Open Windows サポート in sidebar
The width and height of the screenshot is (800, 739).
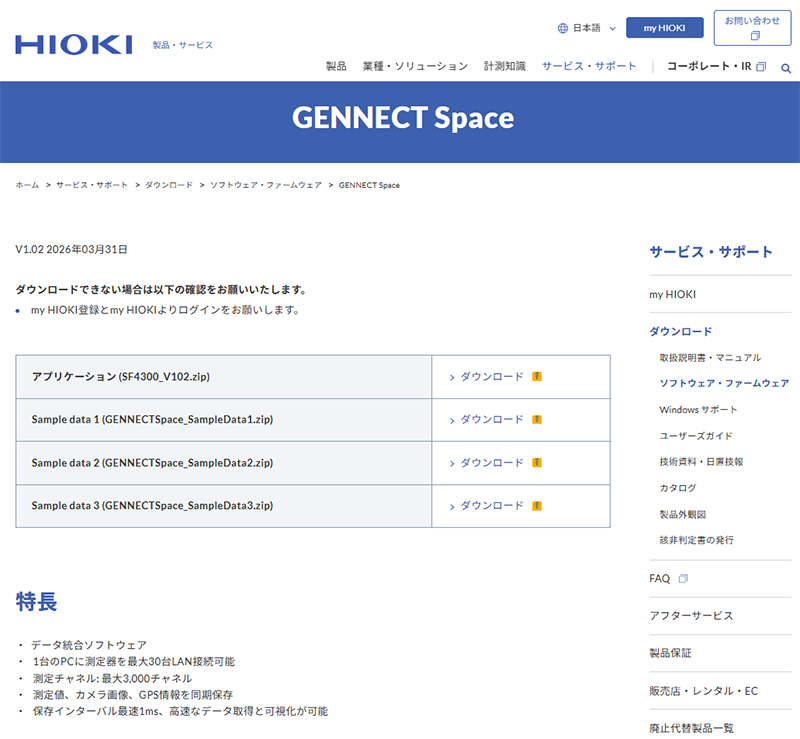tap(698, 409)
